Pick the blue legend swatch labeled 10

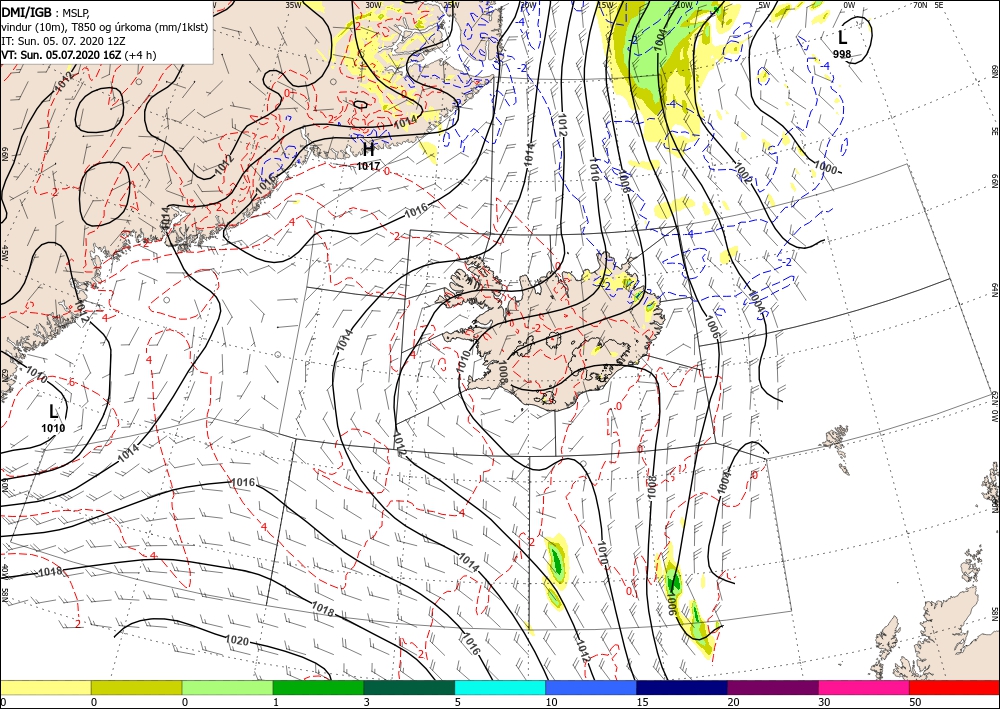point(591,687)
